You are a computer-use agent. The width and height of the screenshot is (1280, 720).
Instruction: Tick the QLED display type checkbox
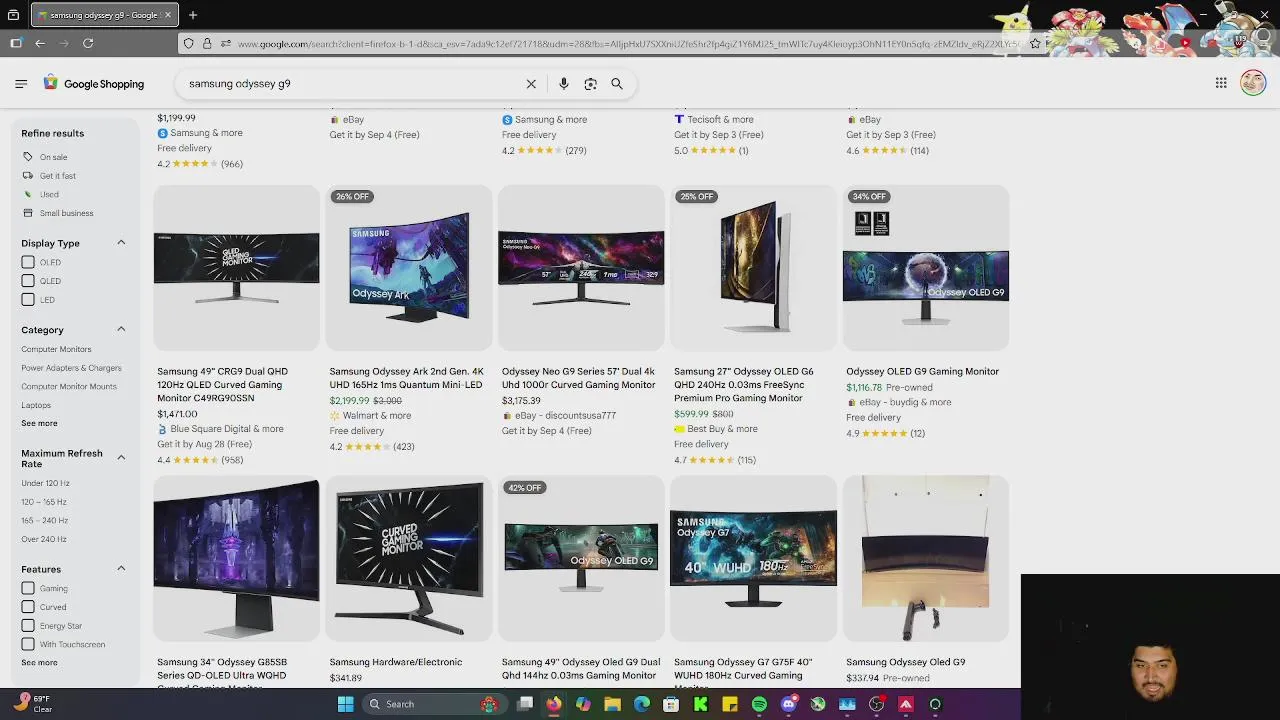point(28,281)
